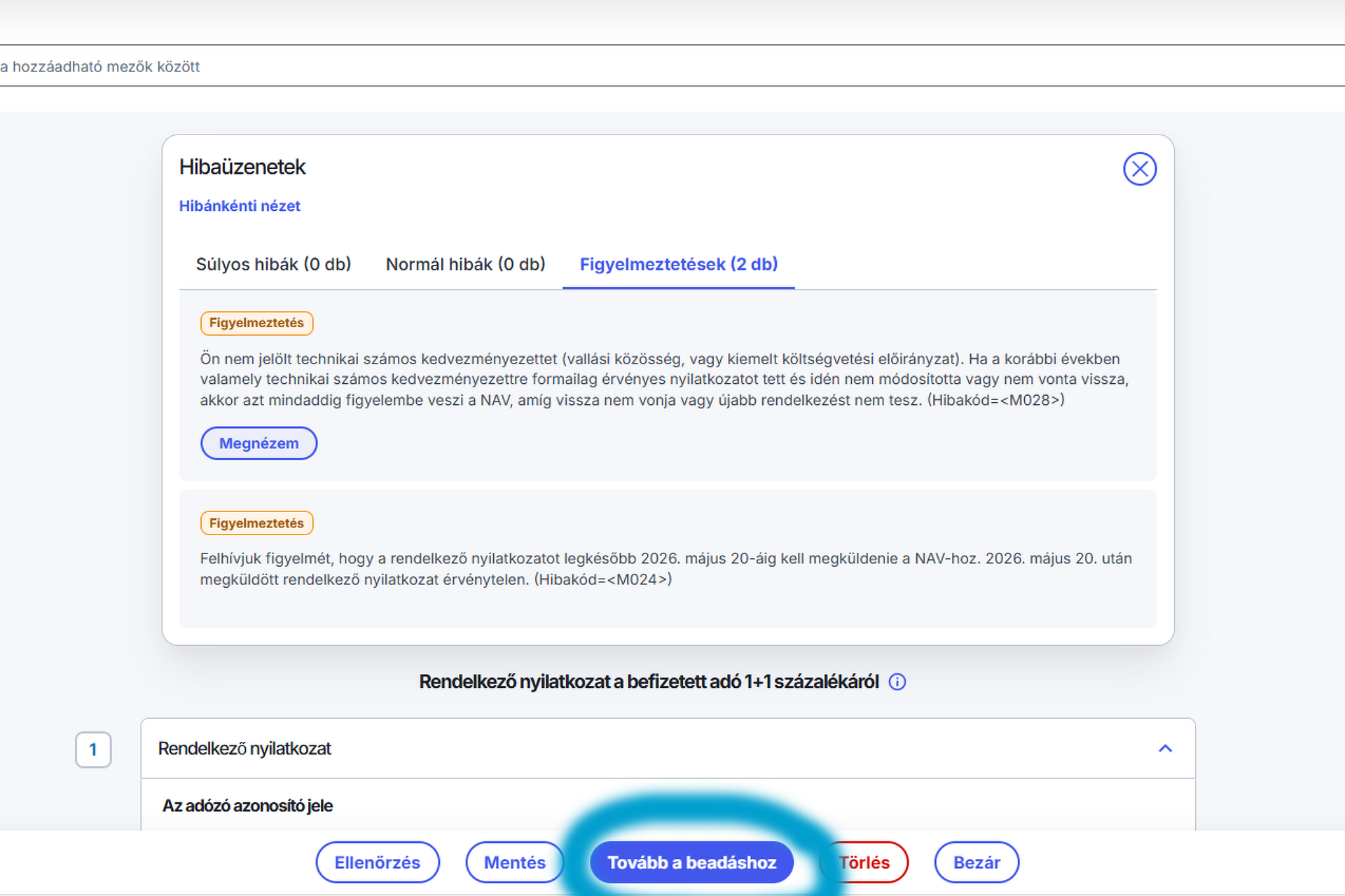The image size is (1345, 896).
Task: Select the step number 1 box
Action: (93, 750)
